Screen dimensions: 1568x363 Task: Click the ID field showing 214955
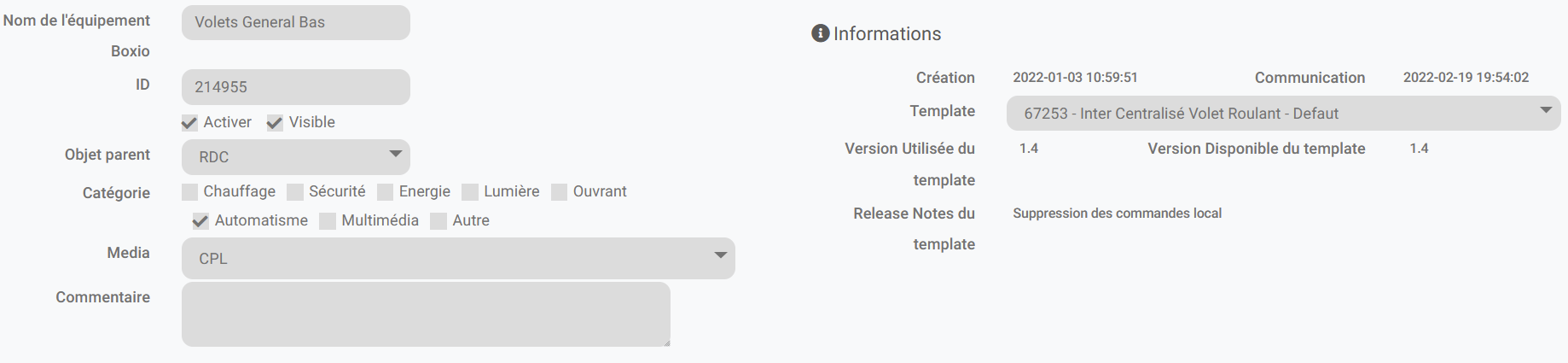tap(296, 87)
